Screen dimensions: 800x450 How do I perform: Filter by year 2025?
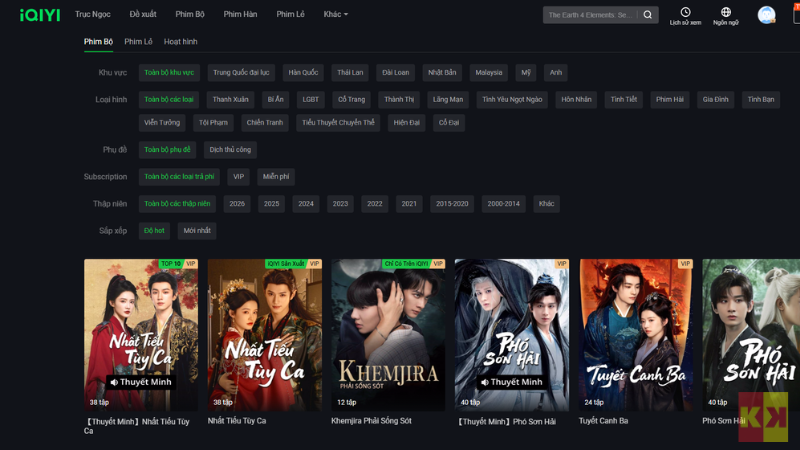tap(271, 204)
